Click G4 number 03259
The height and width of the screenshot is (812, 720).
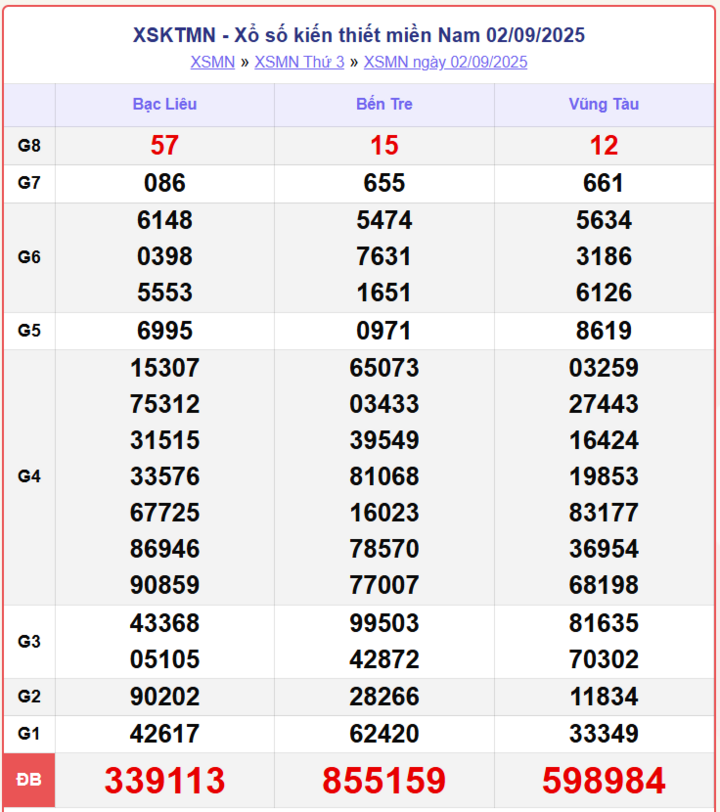click(x=604, y=368)
